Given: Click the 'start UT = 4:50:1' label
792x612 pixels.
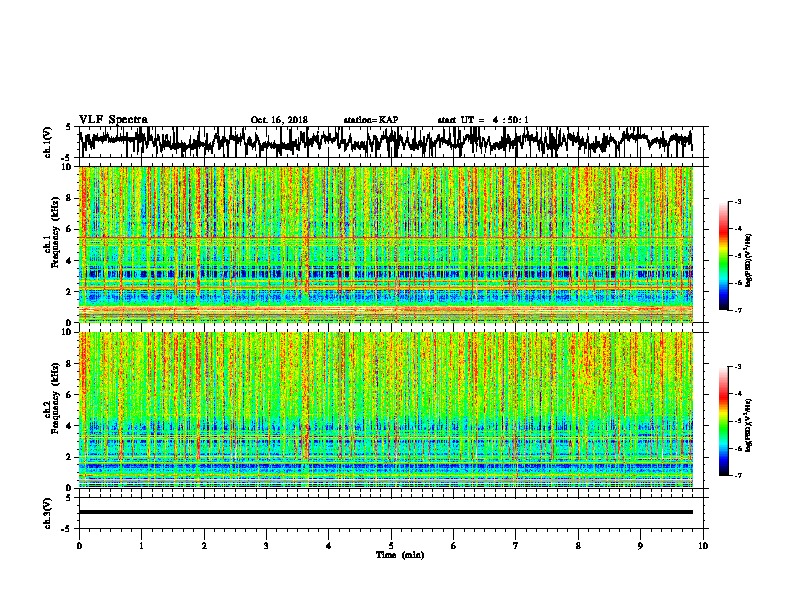Looking at the screenshot, I should [483, 120].
